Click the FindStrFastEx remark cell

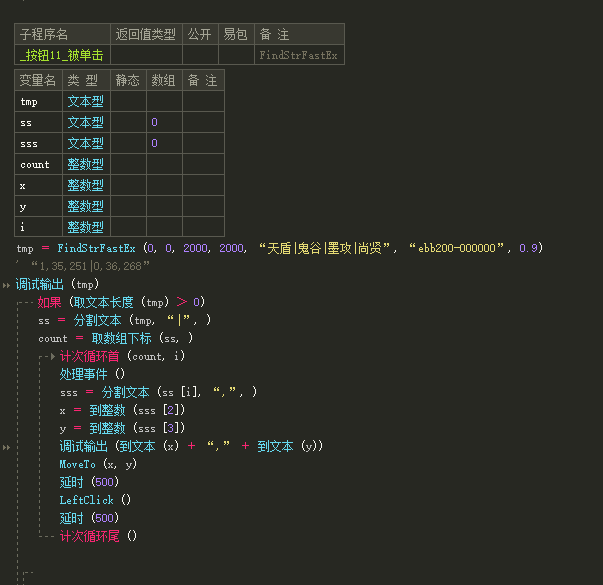299,55
